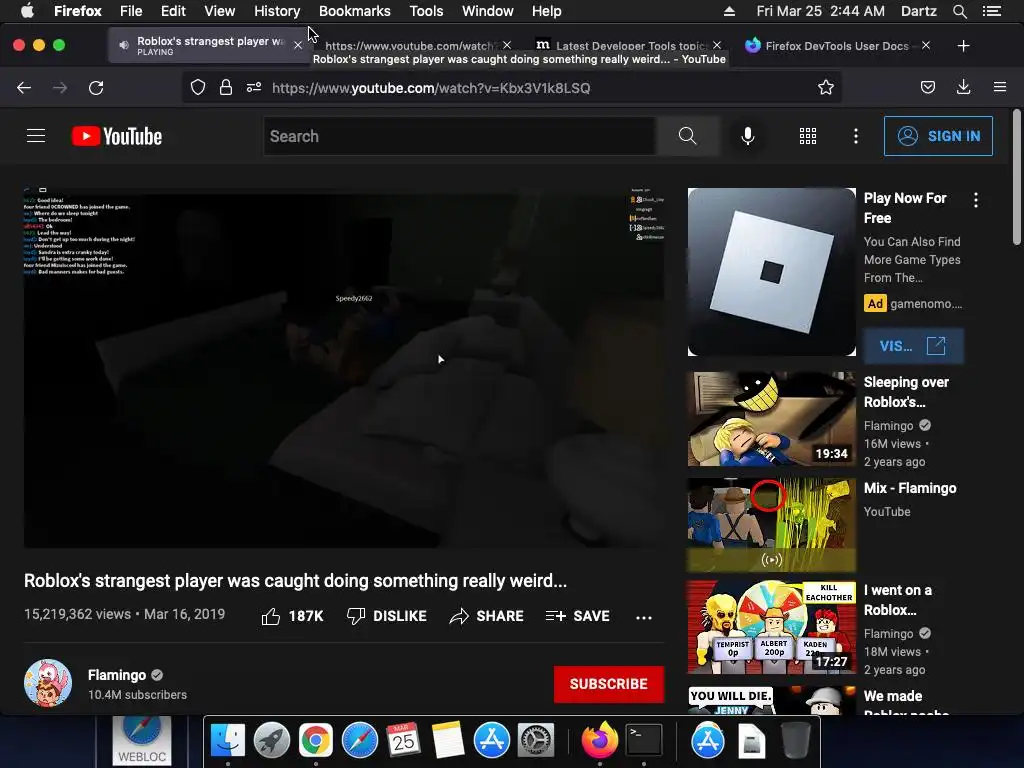
Task: Open the Bookmarks menu
Action: (x=355, y=11)
